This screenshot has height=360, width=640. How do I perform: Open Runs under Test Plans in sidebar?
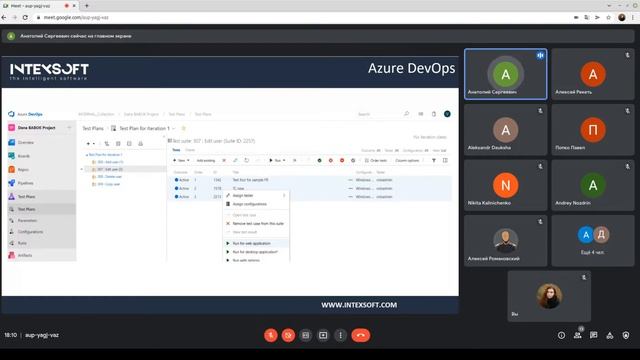(x=22, y=243)
